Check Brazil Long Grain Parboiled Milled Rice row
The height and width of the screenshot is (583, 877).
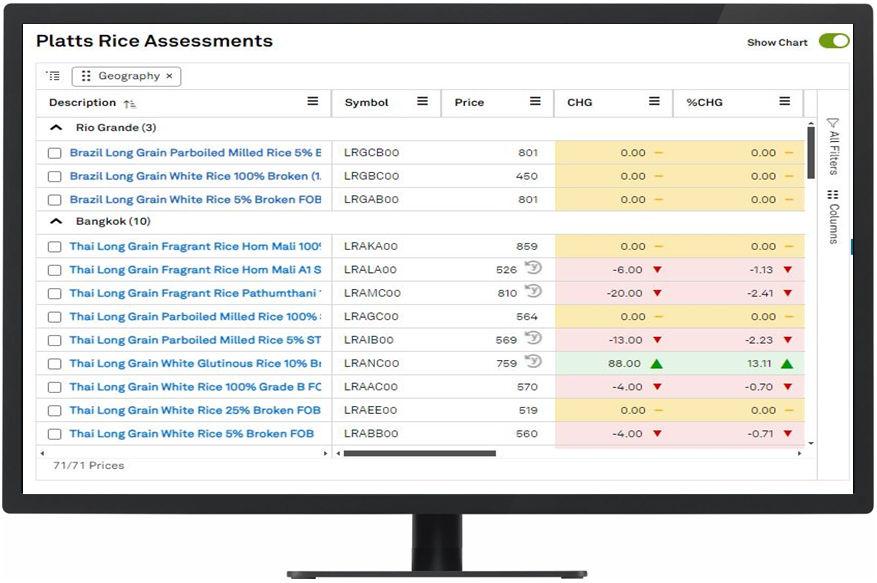pyautogui.click(x=54, y=153)
